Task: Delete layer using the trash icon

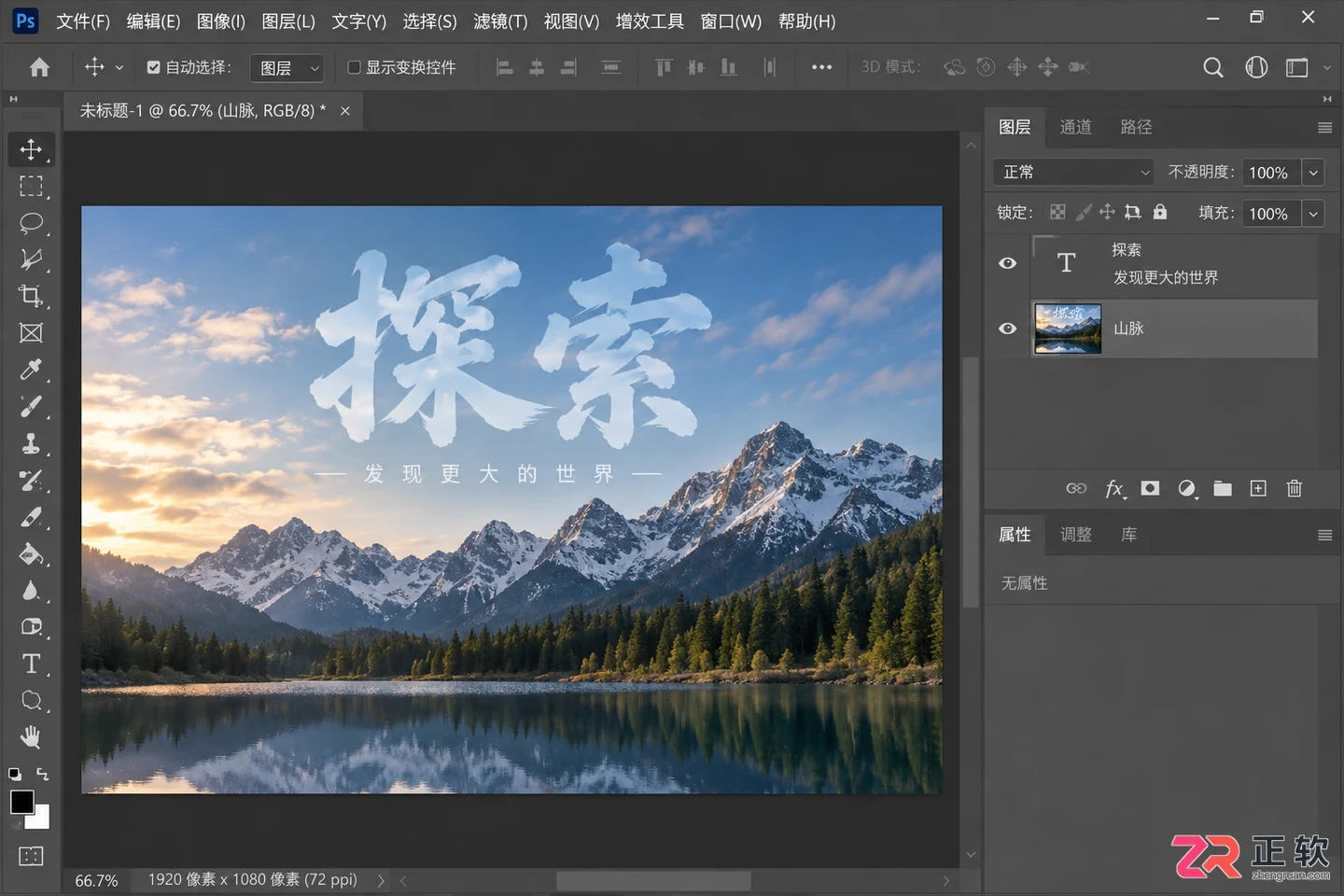Action: [x=1294, y=488]
